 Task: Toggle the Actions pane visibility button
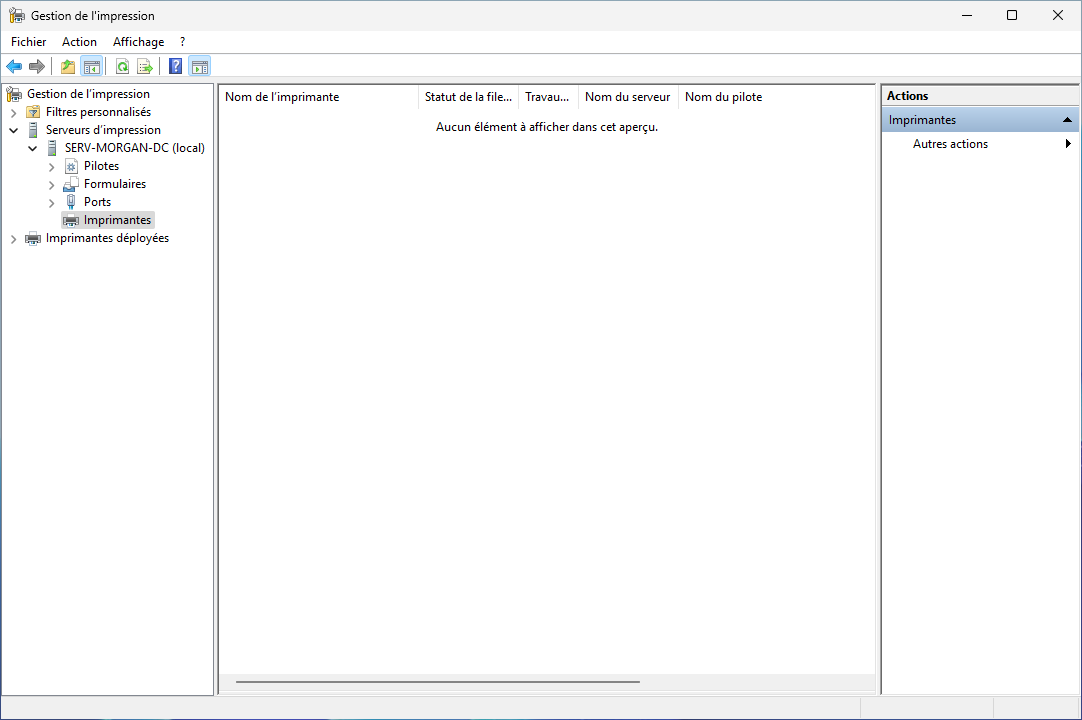coord(200,67)
